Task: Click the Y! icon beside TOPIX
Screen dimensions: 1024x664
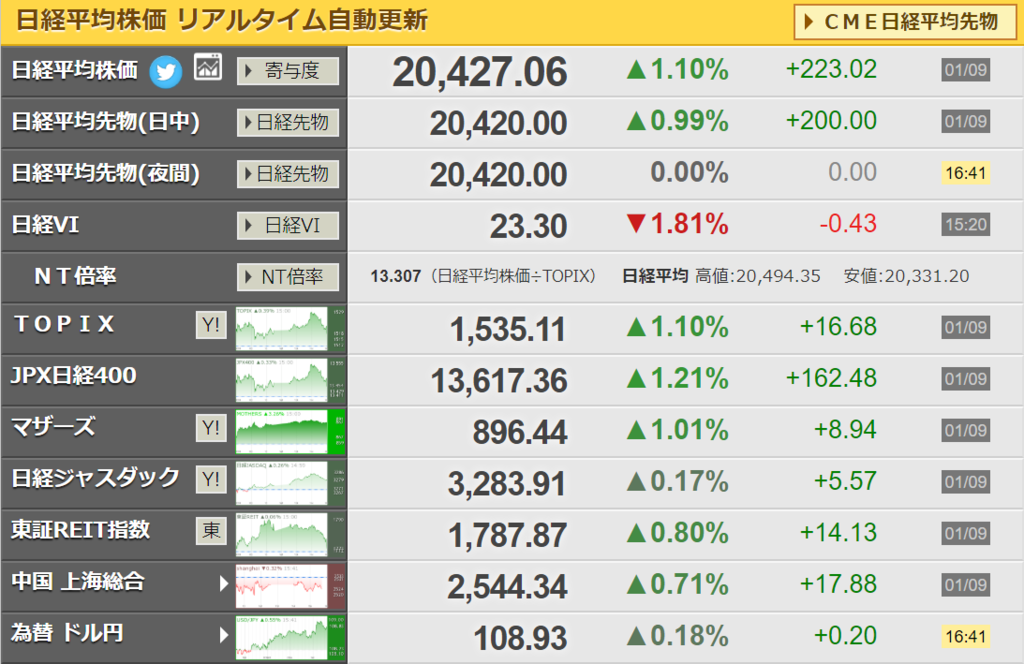Action: [x=211, y=324]
